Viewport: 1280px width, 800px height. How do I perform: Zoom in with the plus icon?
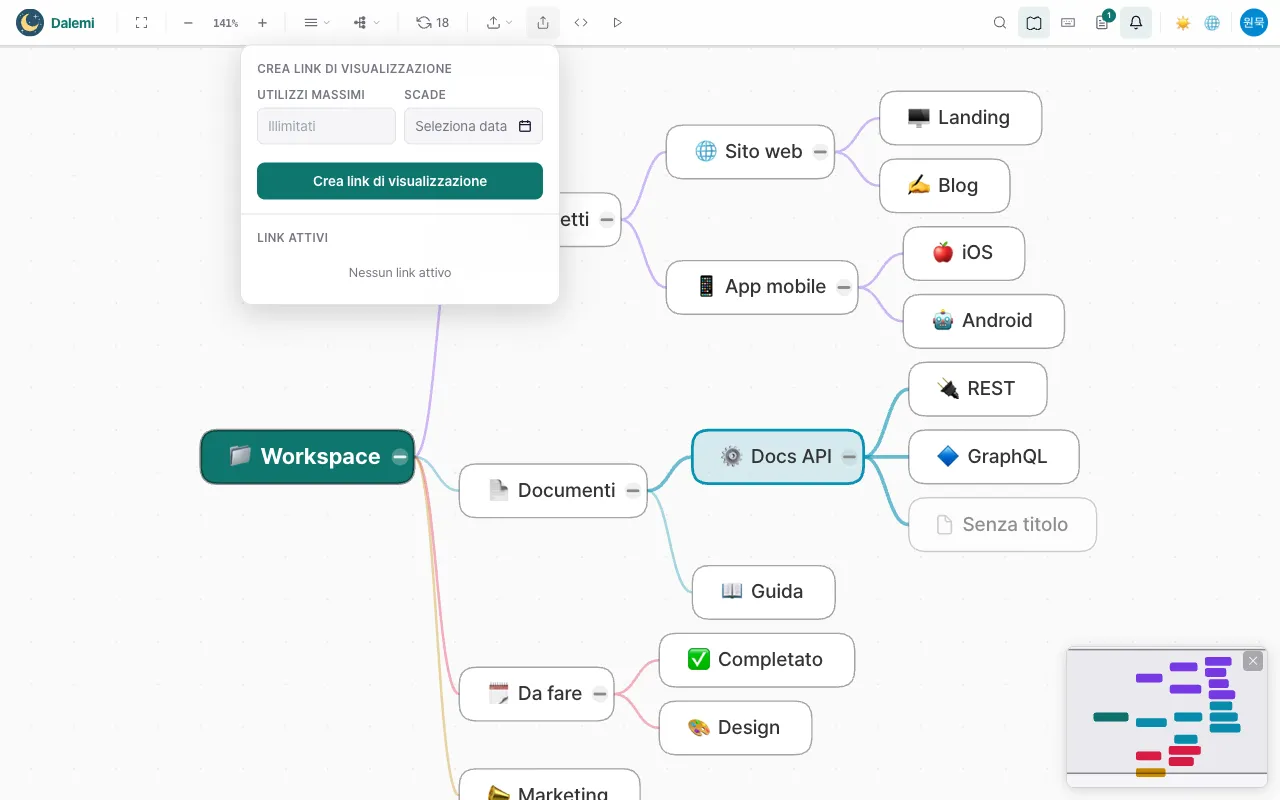tap(262, 22)
